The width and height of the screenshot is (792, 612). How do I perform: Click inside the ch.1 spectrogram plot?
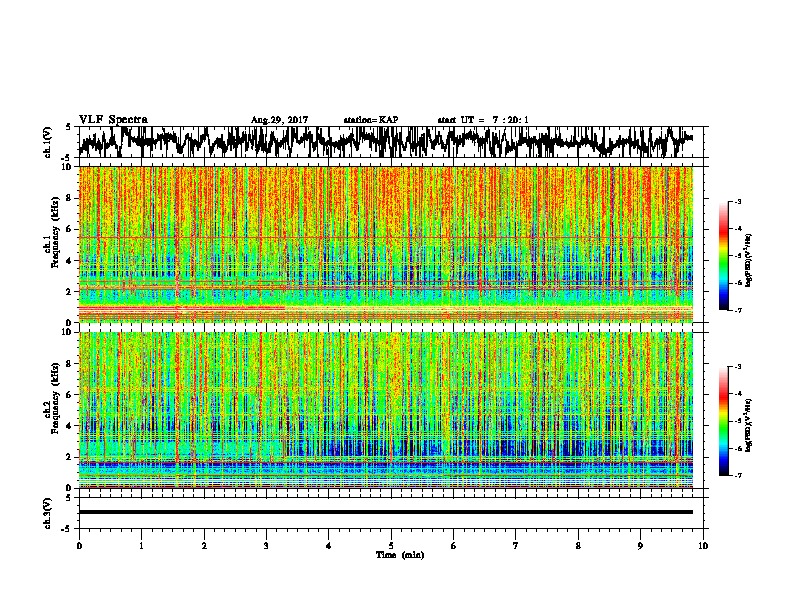[x=386, y=244]
